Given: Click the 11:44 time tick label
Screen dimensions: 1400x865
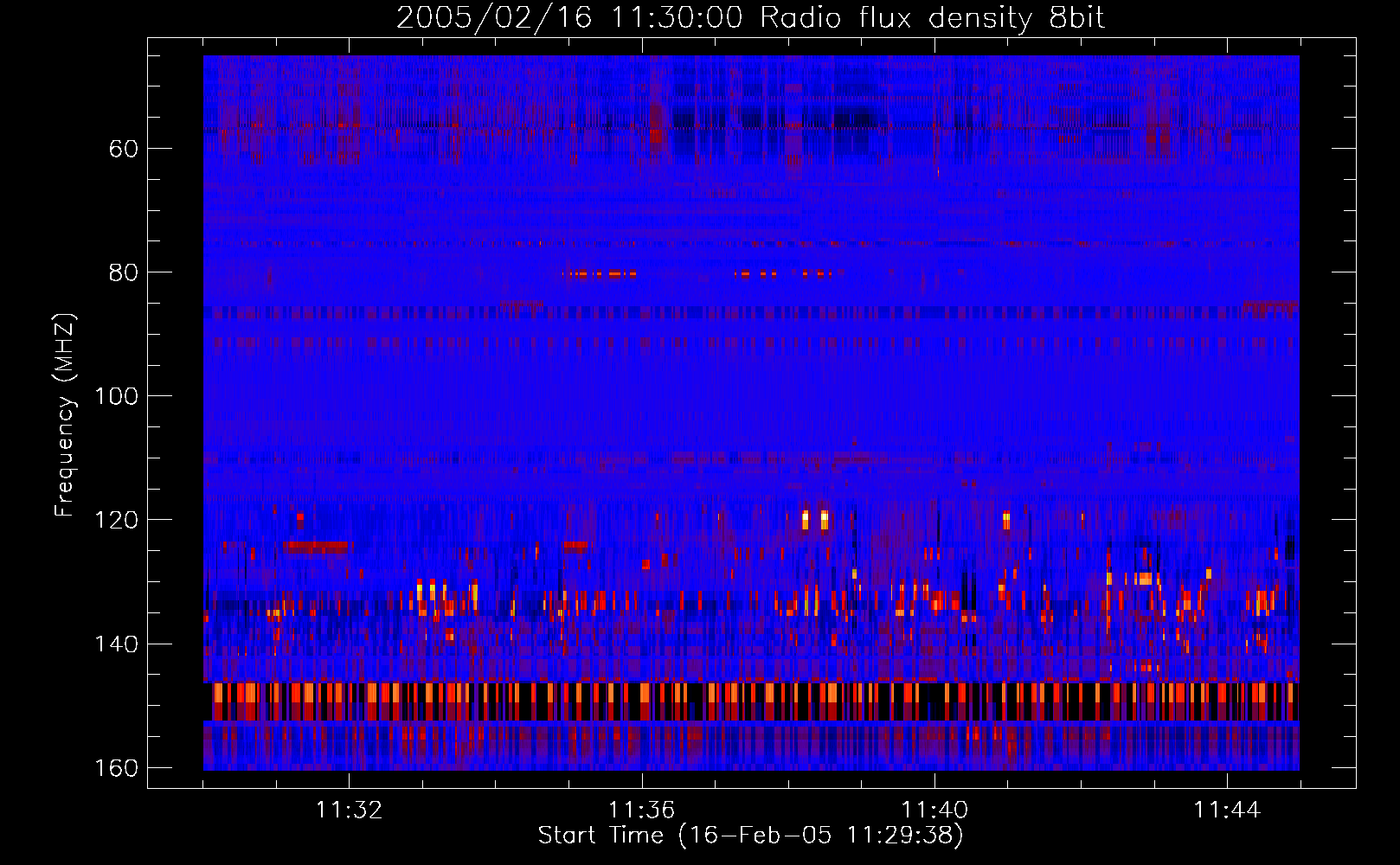Looking at the screenshot, I should tap(1227, 811).
